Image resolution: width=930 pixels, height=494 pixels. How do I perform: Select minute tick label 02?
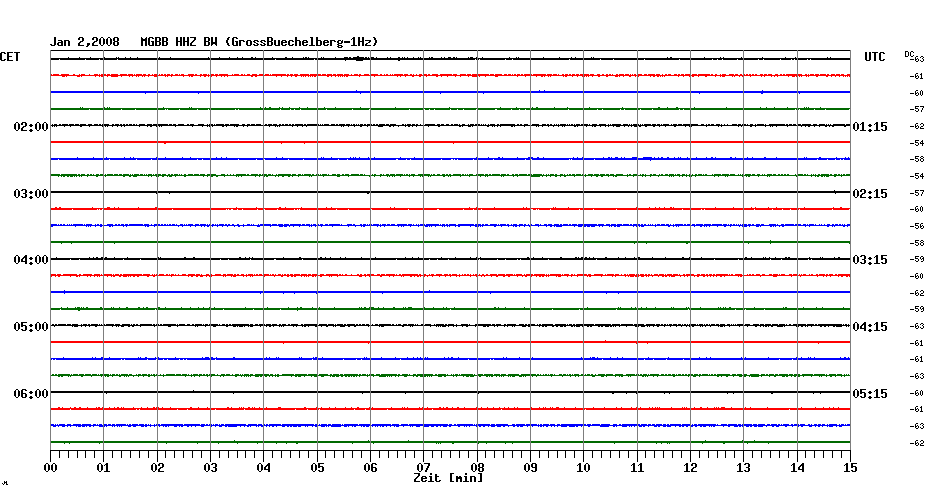tap(157, 468)
